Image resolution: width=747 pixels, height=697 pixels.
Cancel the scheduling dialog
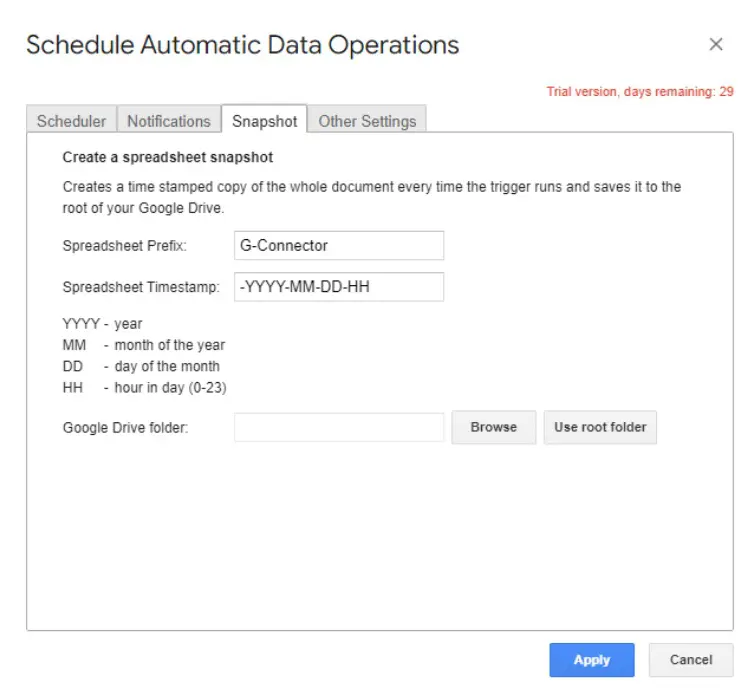(691, 660)
